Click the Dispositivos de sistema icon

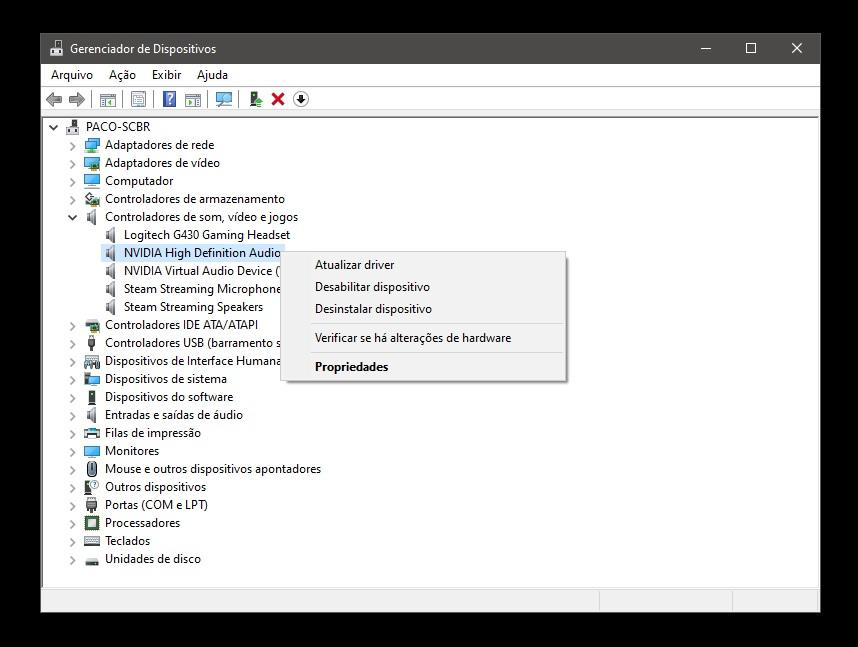[92, 379]
